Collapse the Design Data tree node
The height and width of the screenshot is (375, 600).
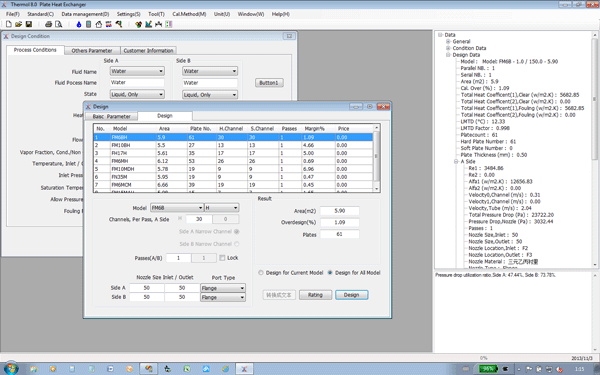pyautogui.click(x=448, y=55)
